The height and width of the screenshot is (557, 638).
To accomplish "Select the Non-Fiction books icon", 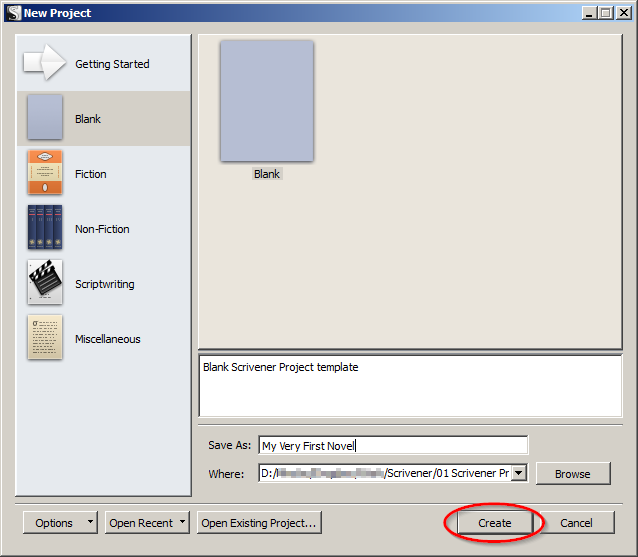I will 45,228.
